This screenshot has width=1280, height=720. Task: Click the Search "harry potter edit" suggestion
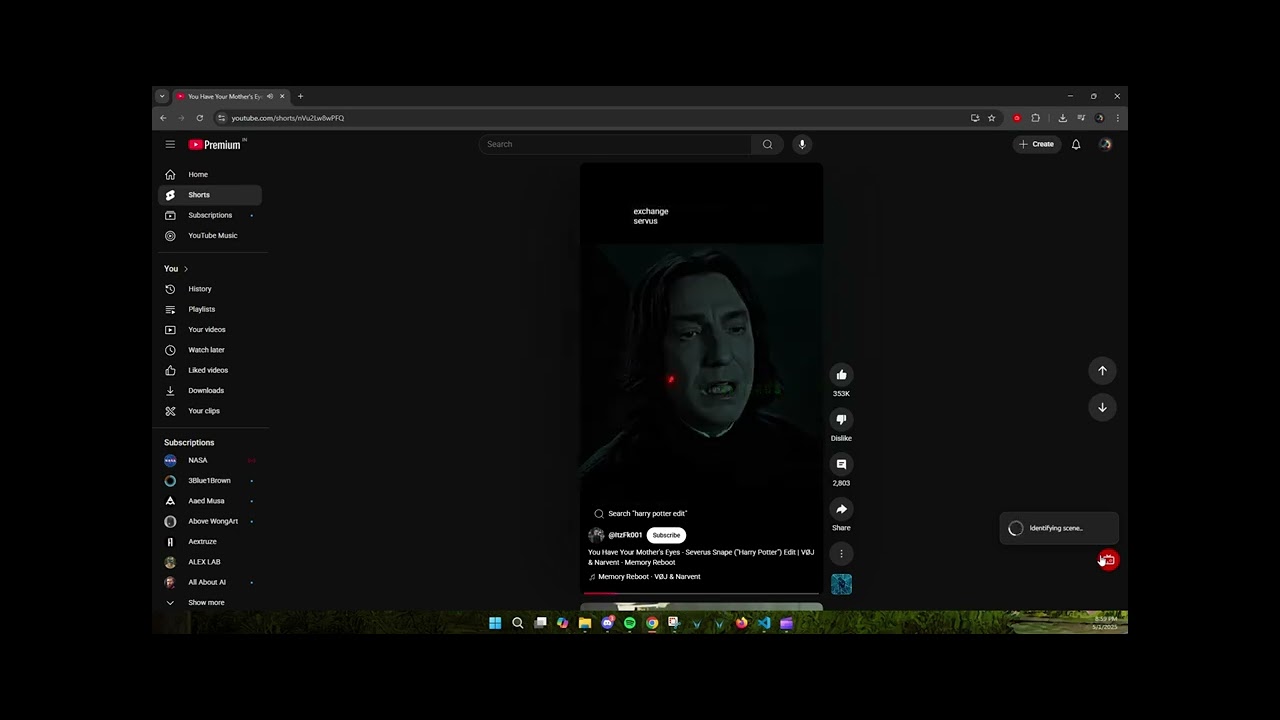641,513
